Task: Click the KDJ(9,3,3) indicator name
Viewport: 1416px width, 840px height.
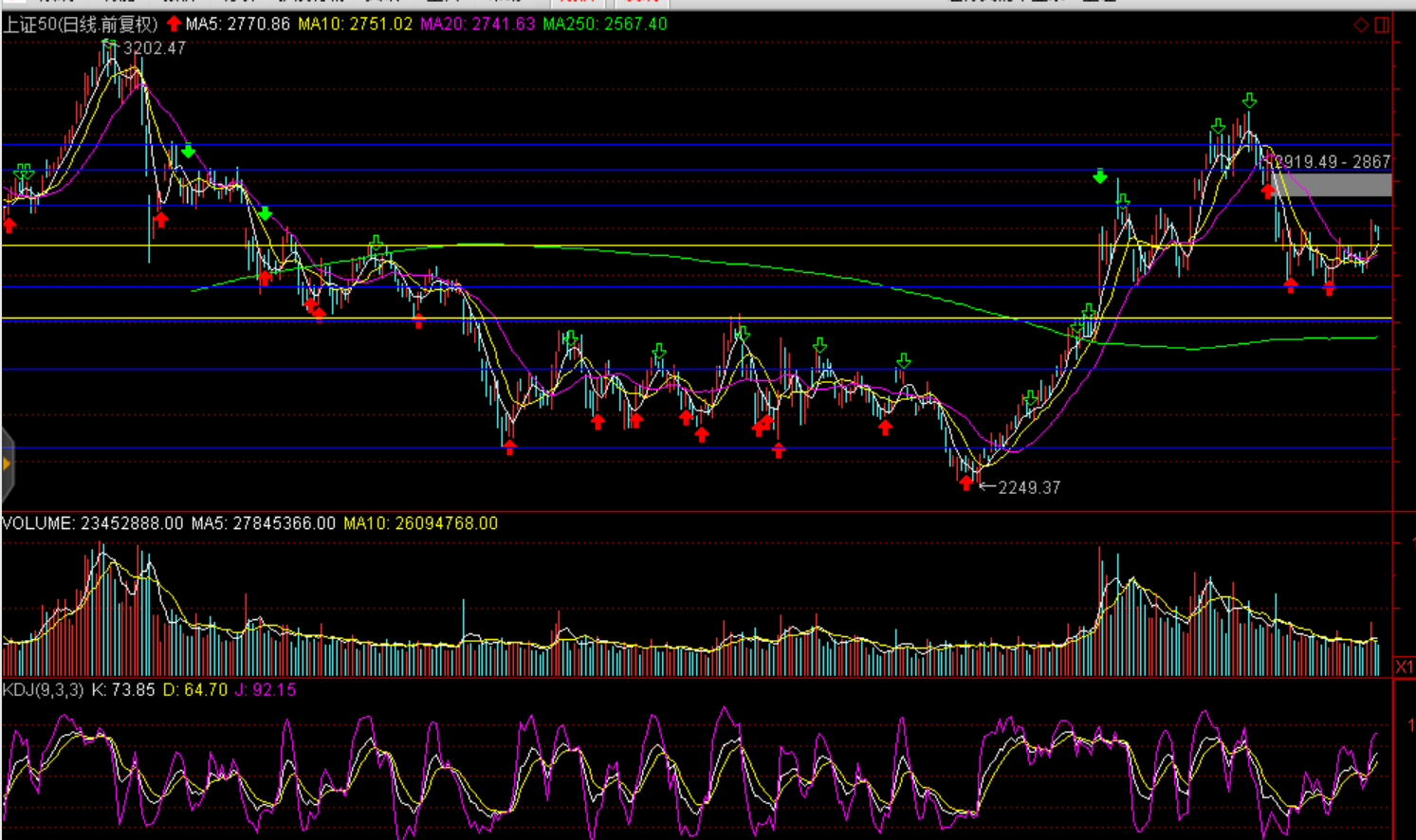Action: click(x=43, y=690)
